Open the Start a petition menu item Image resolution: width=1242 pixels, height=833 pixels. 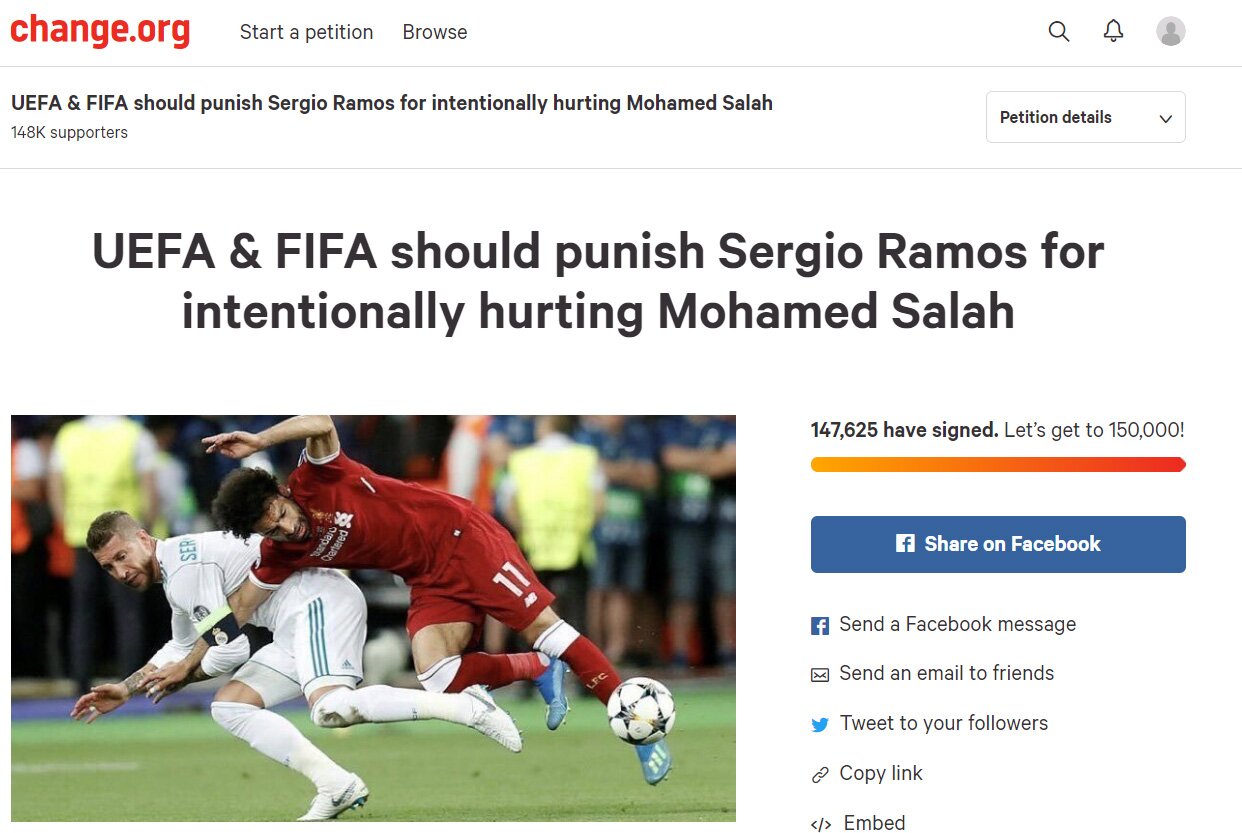[x=306, y=32]
